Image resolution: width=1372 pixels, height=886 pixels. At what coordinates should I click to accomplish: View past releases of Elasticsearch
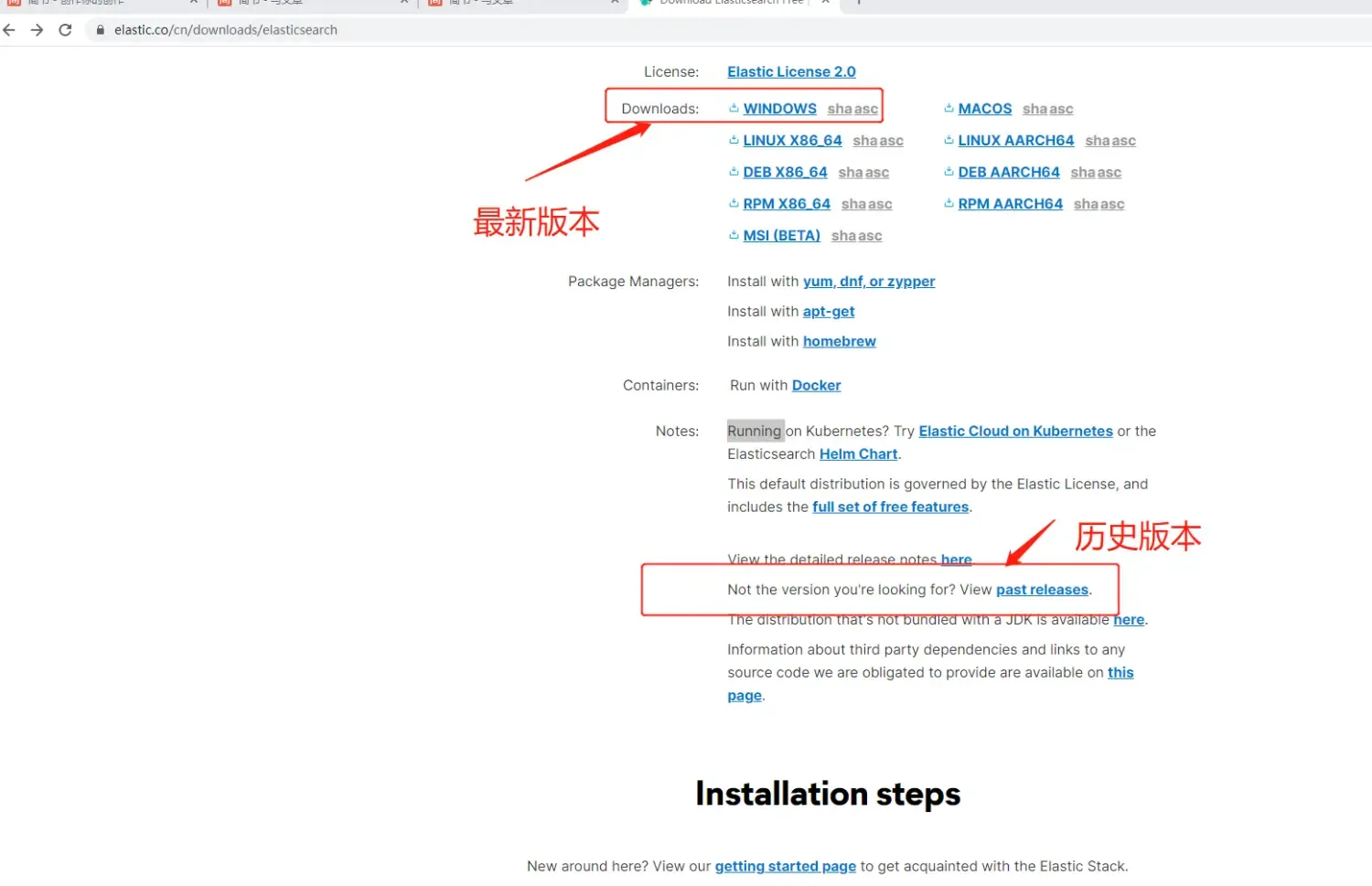click(x=1042, y=589)
